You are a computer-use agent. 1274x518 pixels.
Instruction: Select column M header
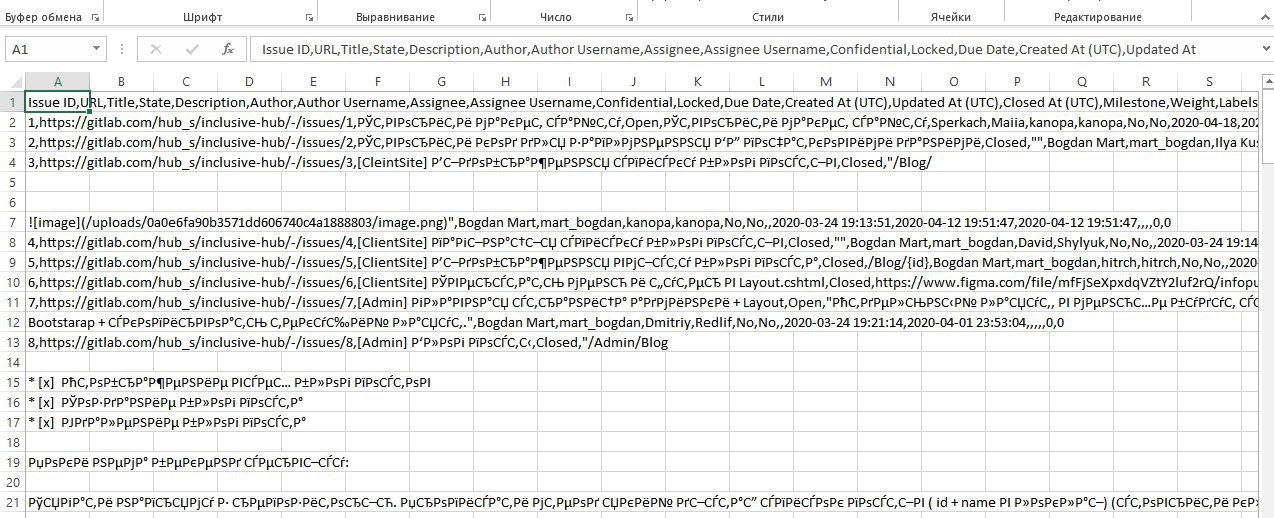[x=825, y=82]
